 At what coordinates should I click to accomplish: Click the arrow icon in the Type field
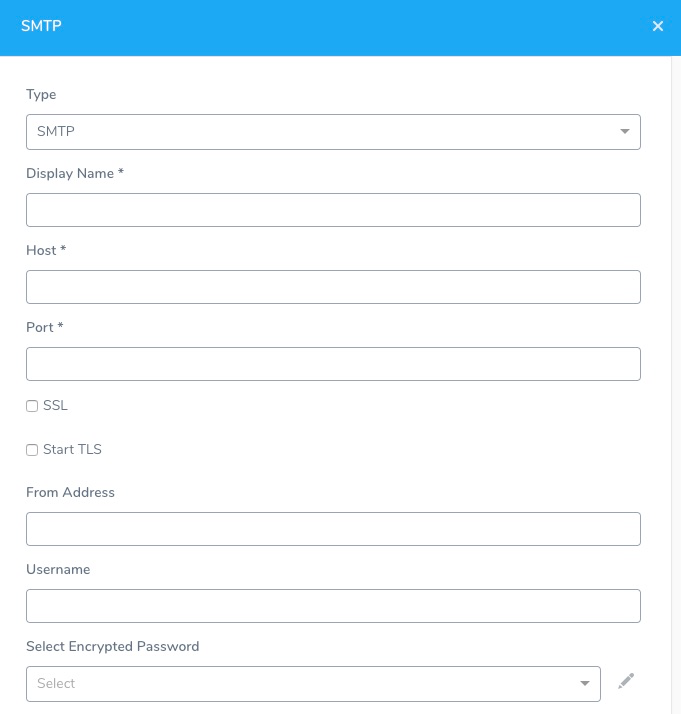pyautogui.click(x=625, y=131)
